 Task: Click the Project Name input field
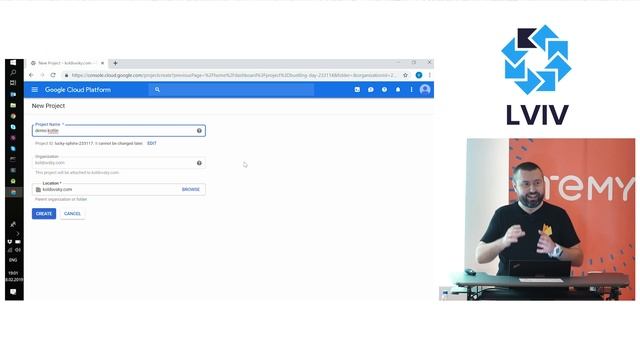pyautogui.click(x=119, y=131)
